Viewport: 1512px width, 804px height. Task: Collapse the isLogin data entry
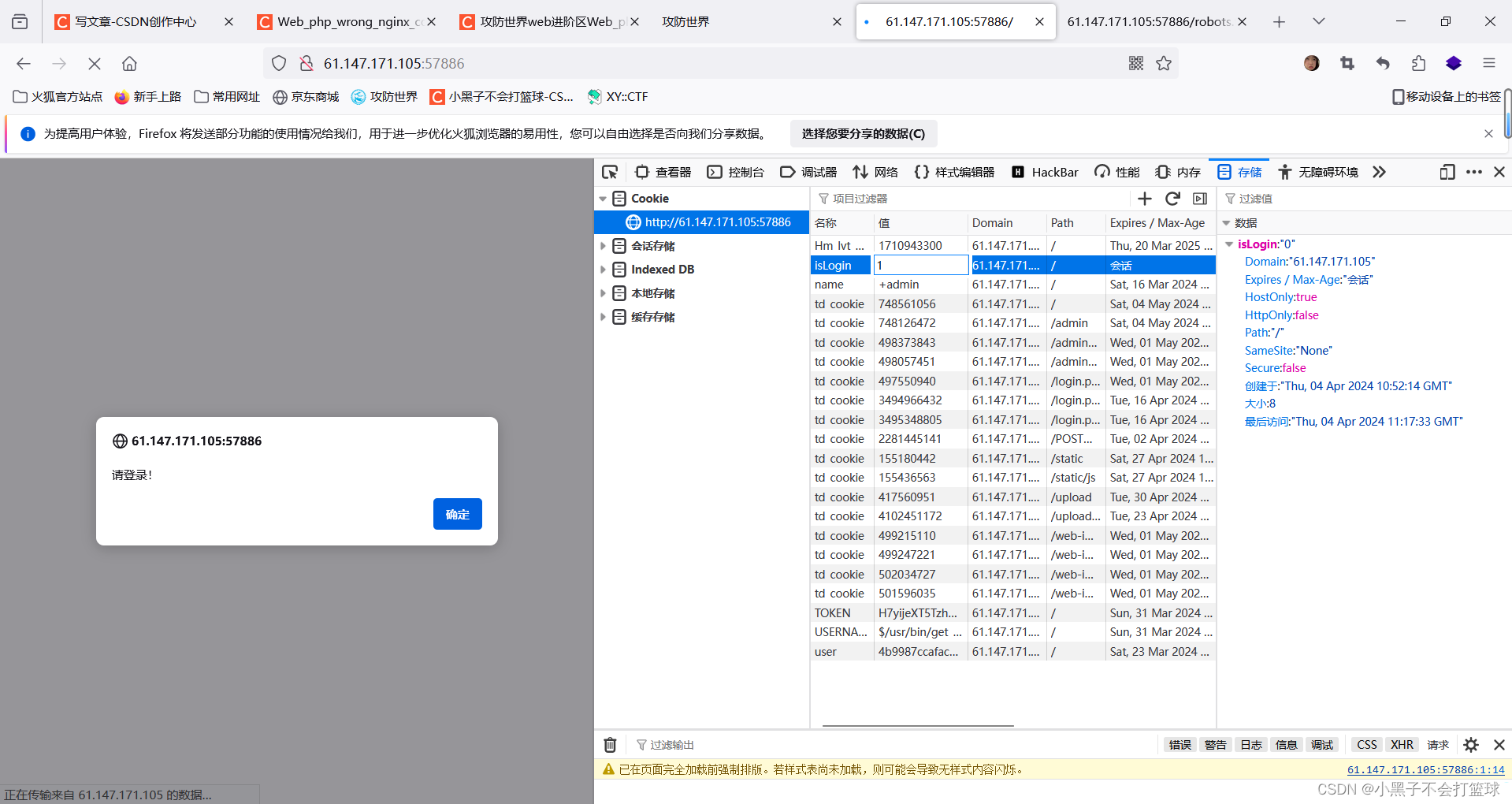[1230, 244]
